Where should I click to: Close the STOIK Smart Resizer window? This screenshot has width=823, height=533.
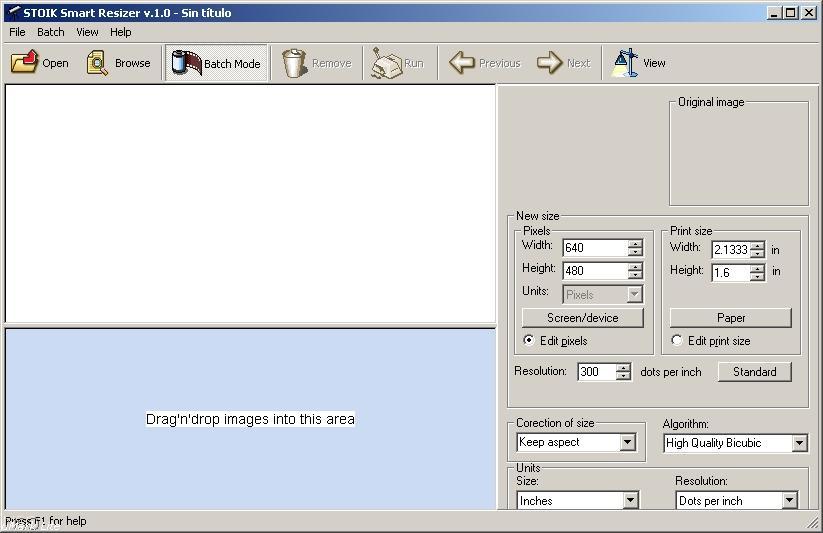809,13
